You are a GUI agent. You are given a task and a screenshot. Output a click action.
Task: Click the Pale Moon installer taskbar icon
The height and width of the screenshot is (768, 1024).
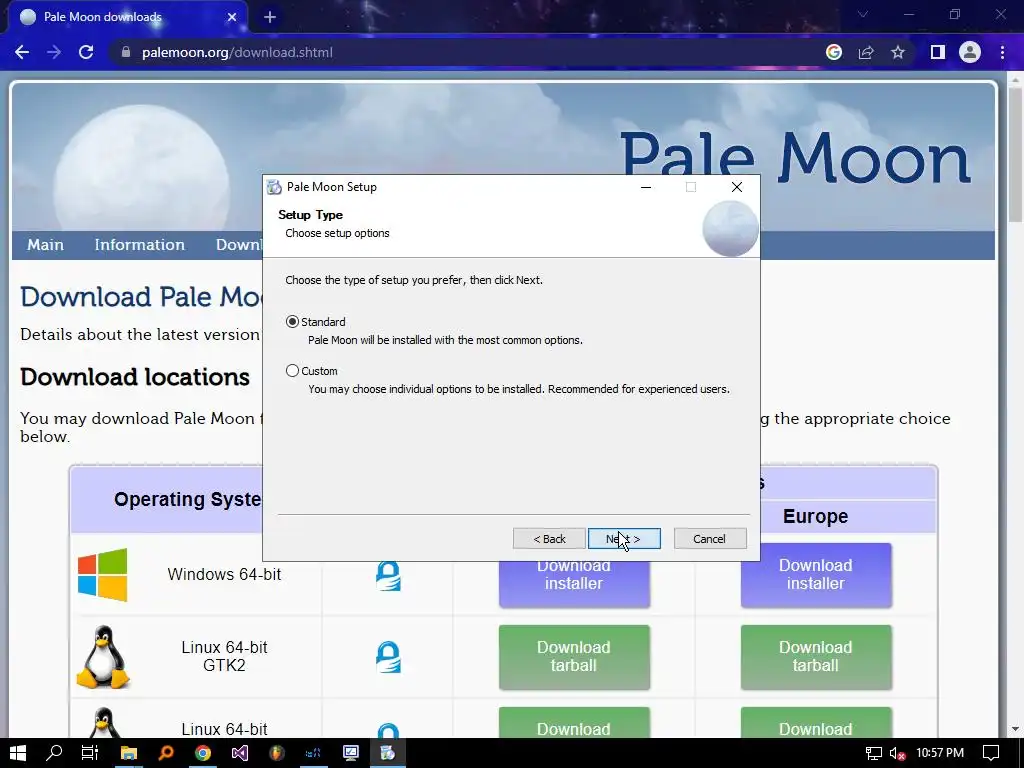click(388, 753)
